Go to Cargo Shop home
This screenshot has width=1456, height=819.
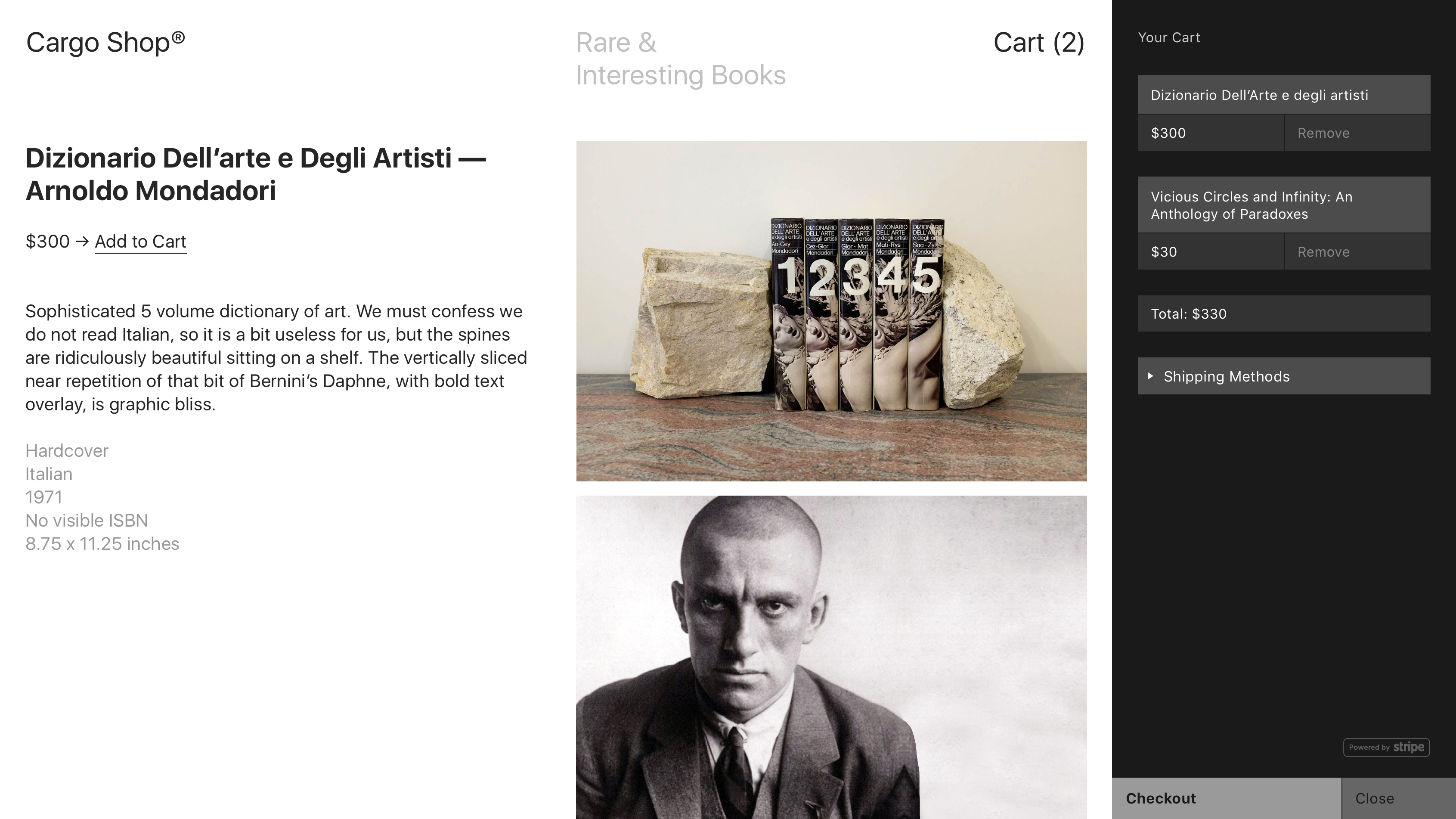(106, 42)
